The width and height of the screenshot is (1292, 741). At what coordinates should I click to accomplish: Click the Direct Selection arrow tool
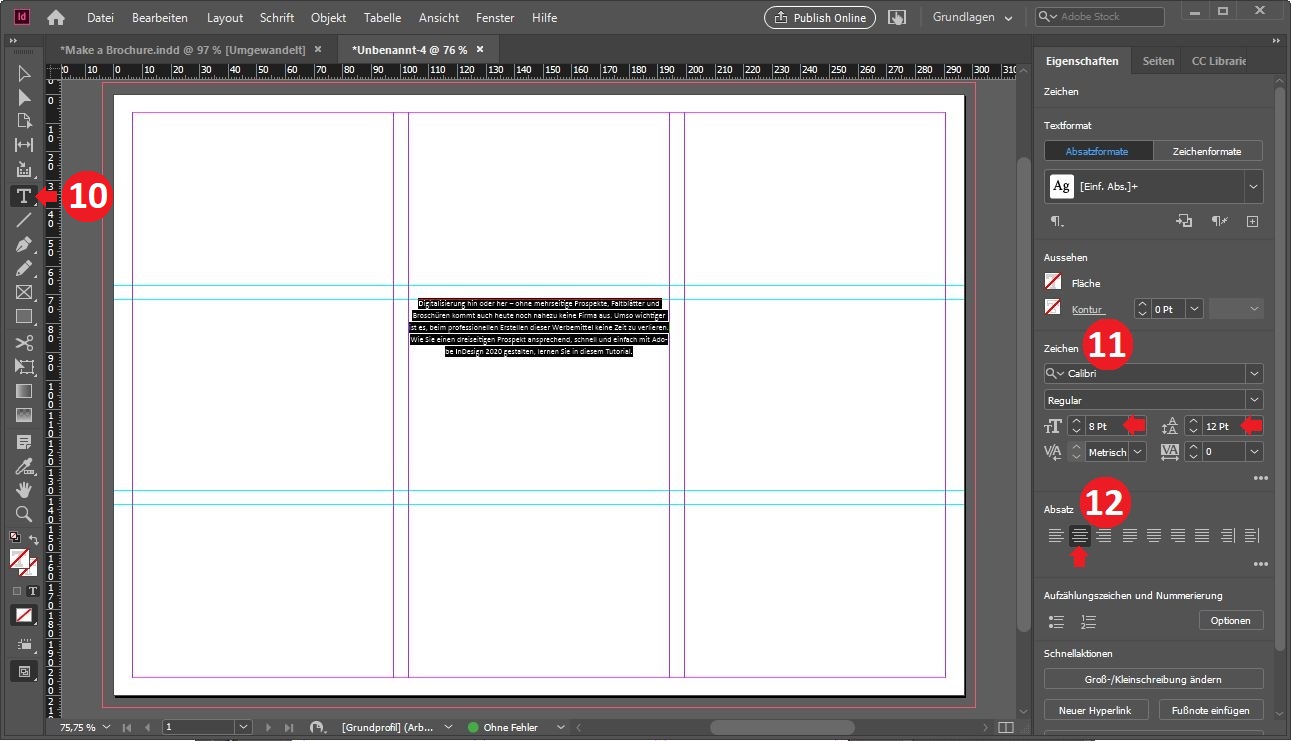24,98
